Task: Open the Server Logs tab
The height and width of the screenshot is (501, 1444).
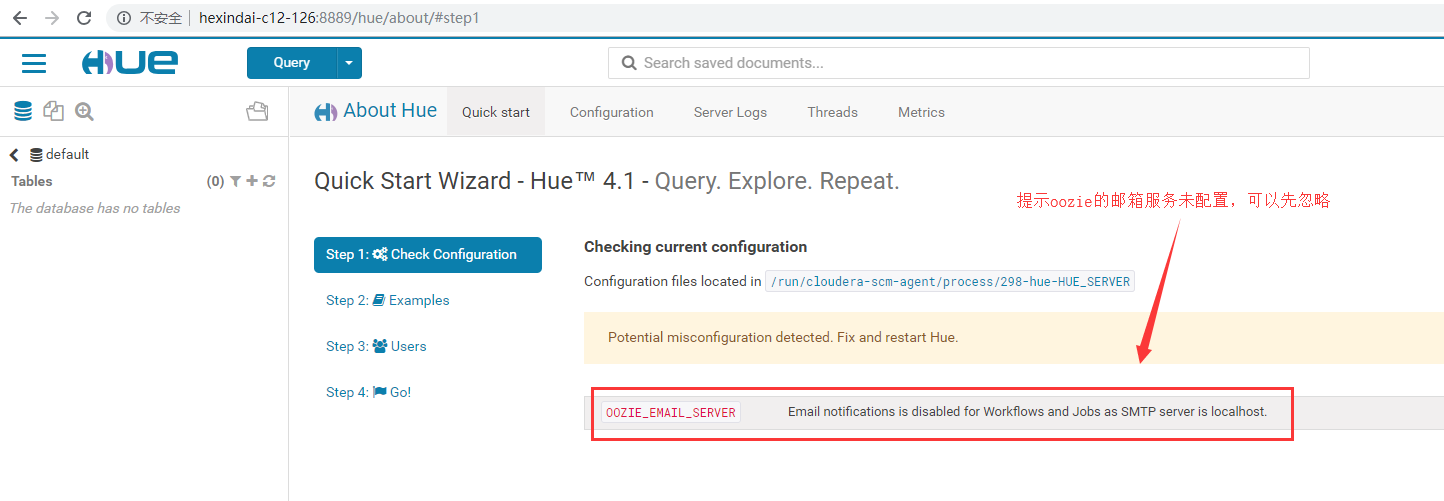Action: click(730, 112)
